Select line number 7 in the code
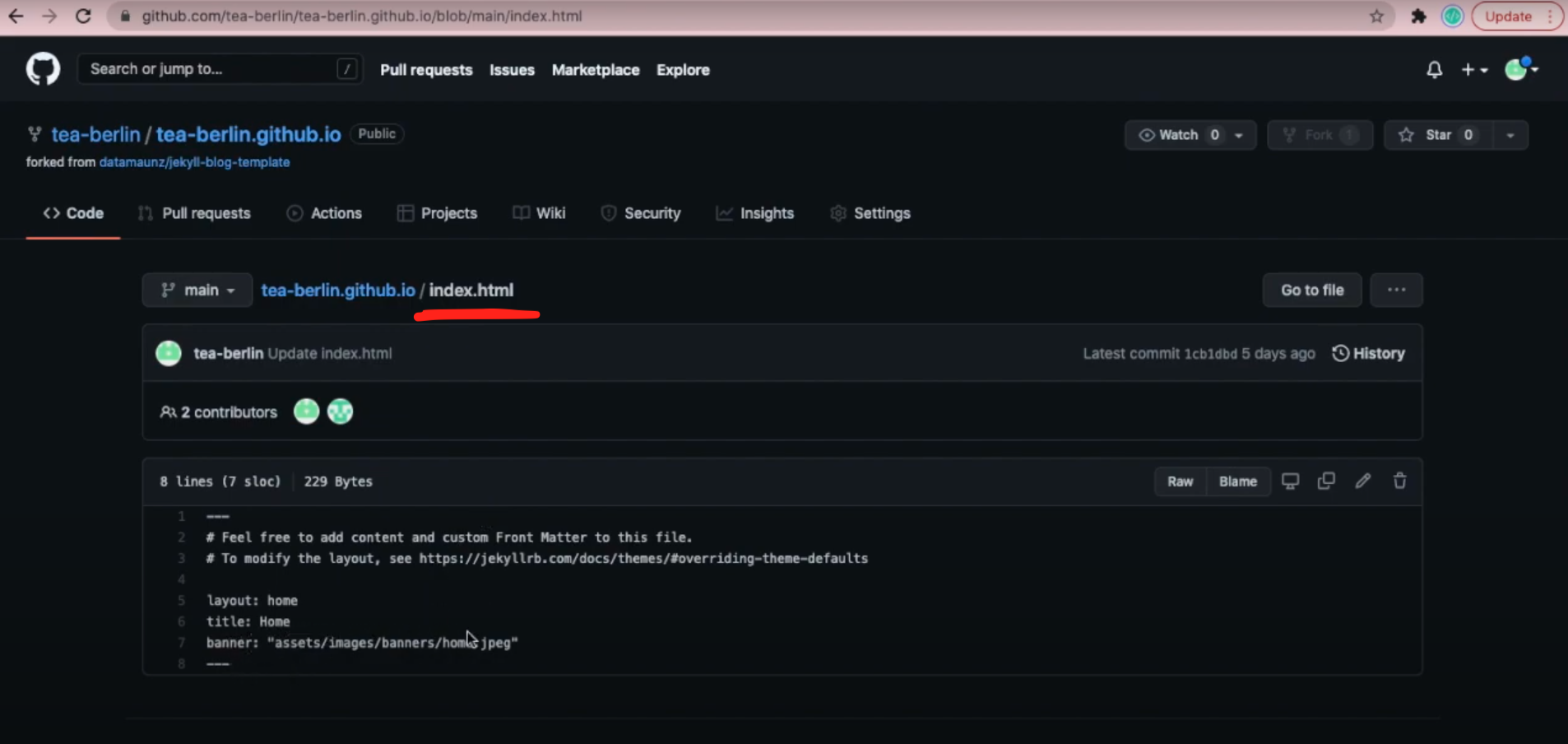 tap(181, 643)
